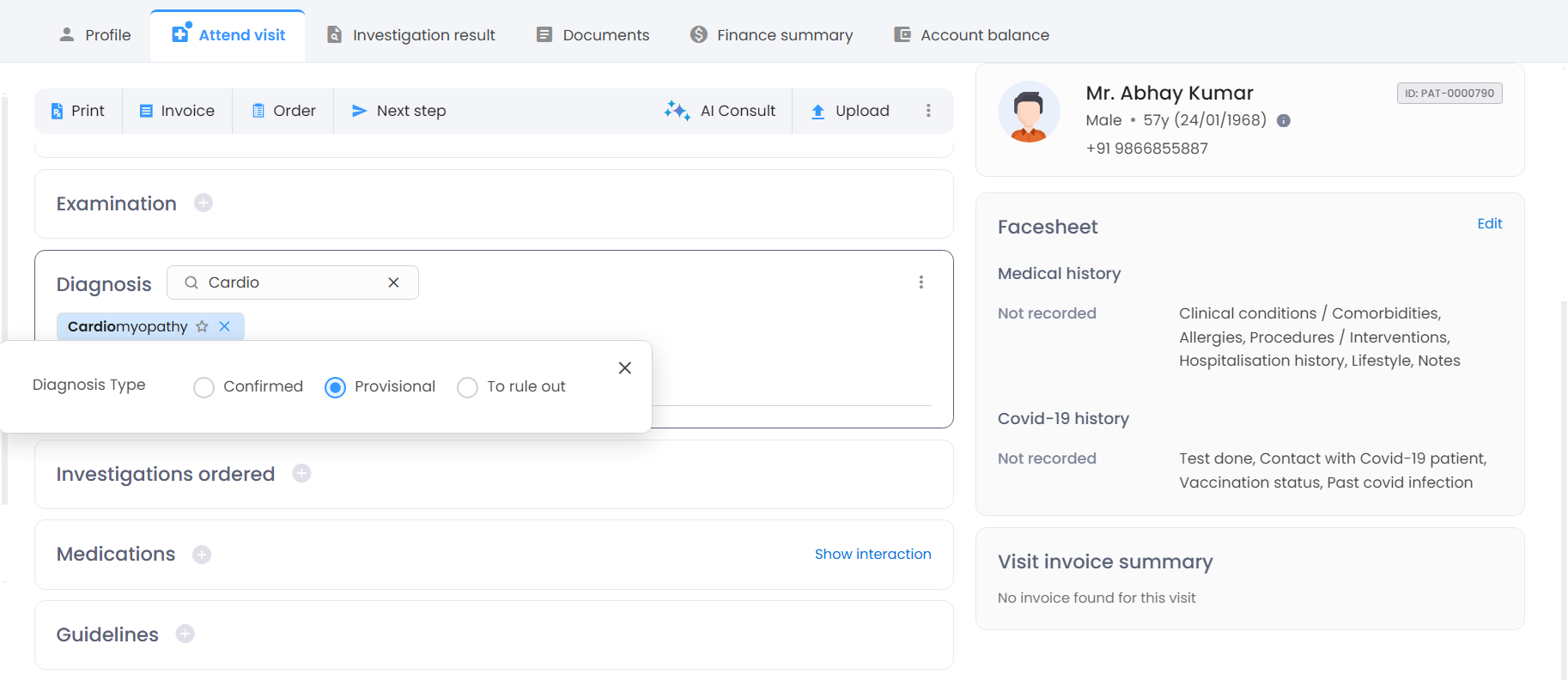
Task: Star the Cardiomyopathy diagnosis as favorite
Action: point(202,326)
